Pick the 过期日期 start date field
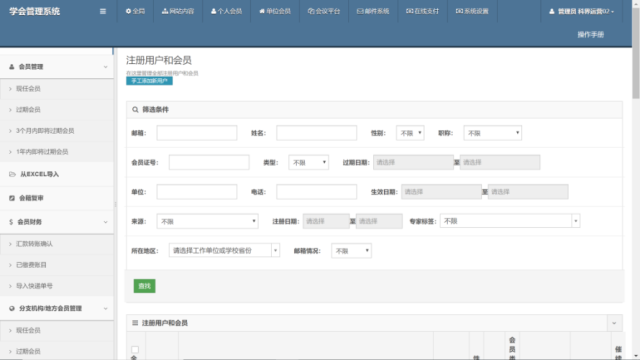640x360 pixels. pyautogui.click(x=413, y=162)
